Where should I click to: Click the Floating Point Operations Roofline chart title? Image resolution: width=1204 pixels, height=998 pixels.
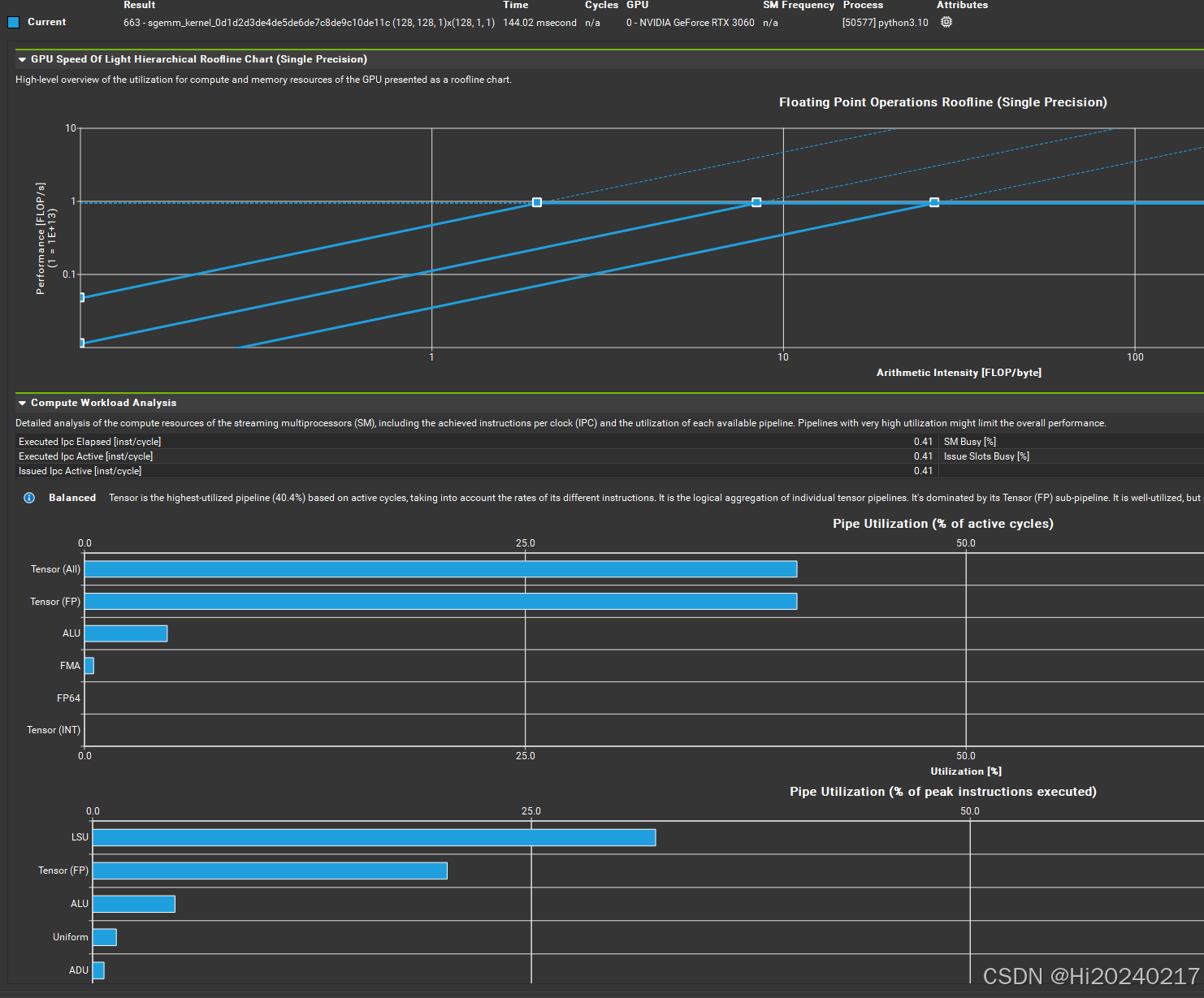pyautogui.click(x=942, y=102)
